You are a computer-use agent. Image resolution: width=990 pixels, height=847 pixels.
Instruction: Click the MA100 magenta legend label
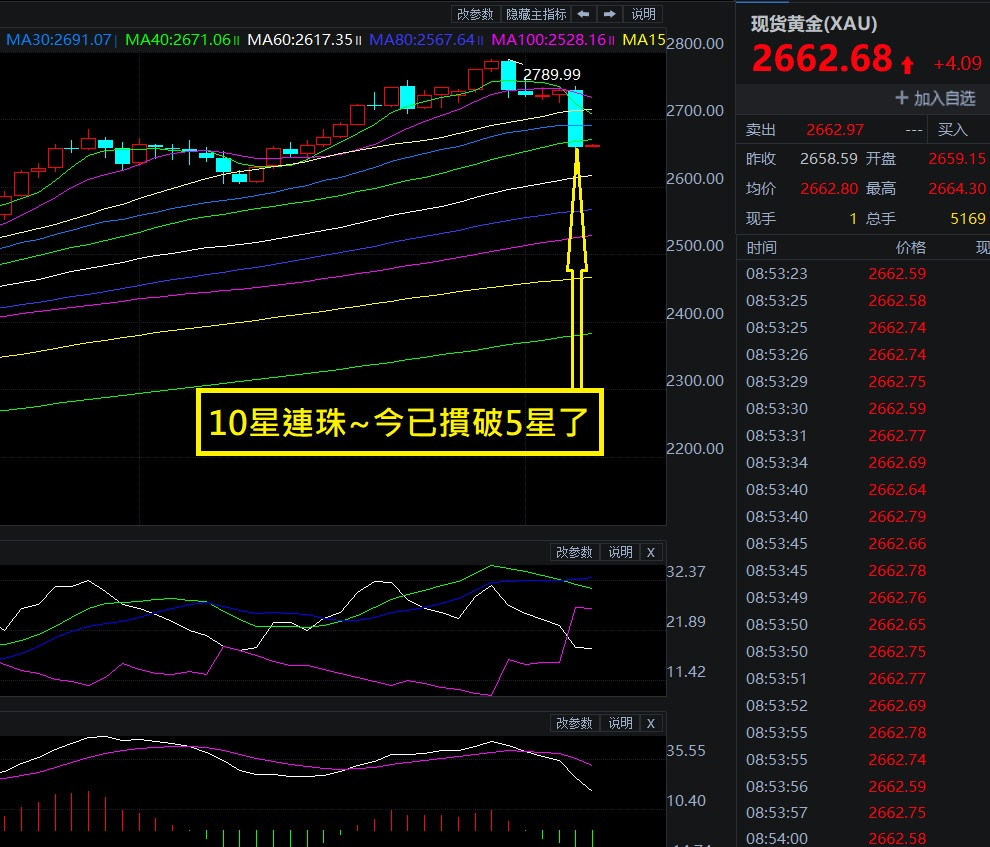pos(548,40)
